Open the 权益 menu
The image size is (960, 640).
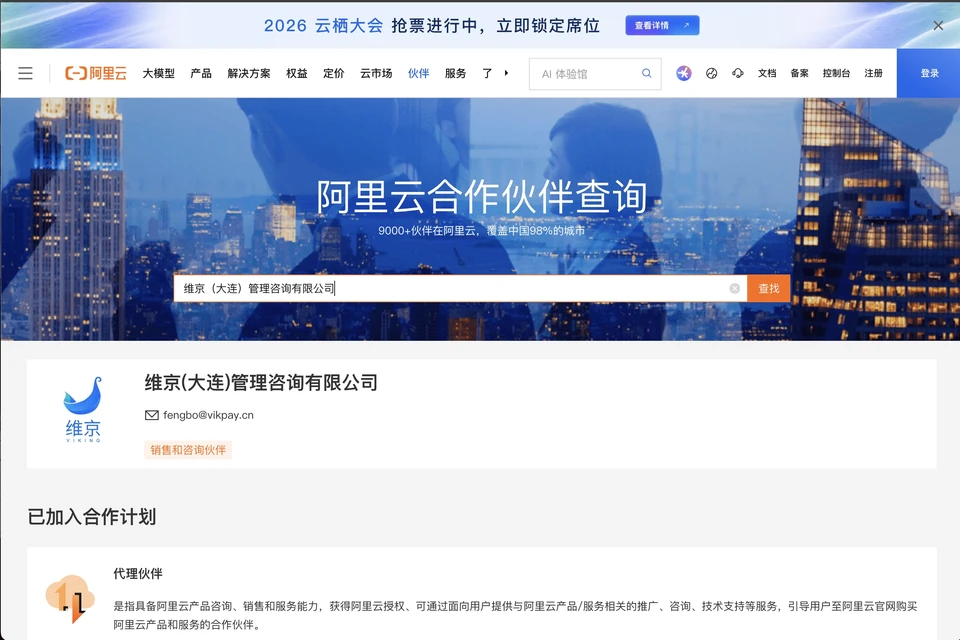click(x=296, y=73)
